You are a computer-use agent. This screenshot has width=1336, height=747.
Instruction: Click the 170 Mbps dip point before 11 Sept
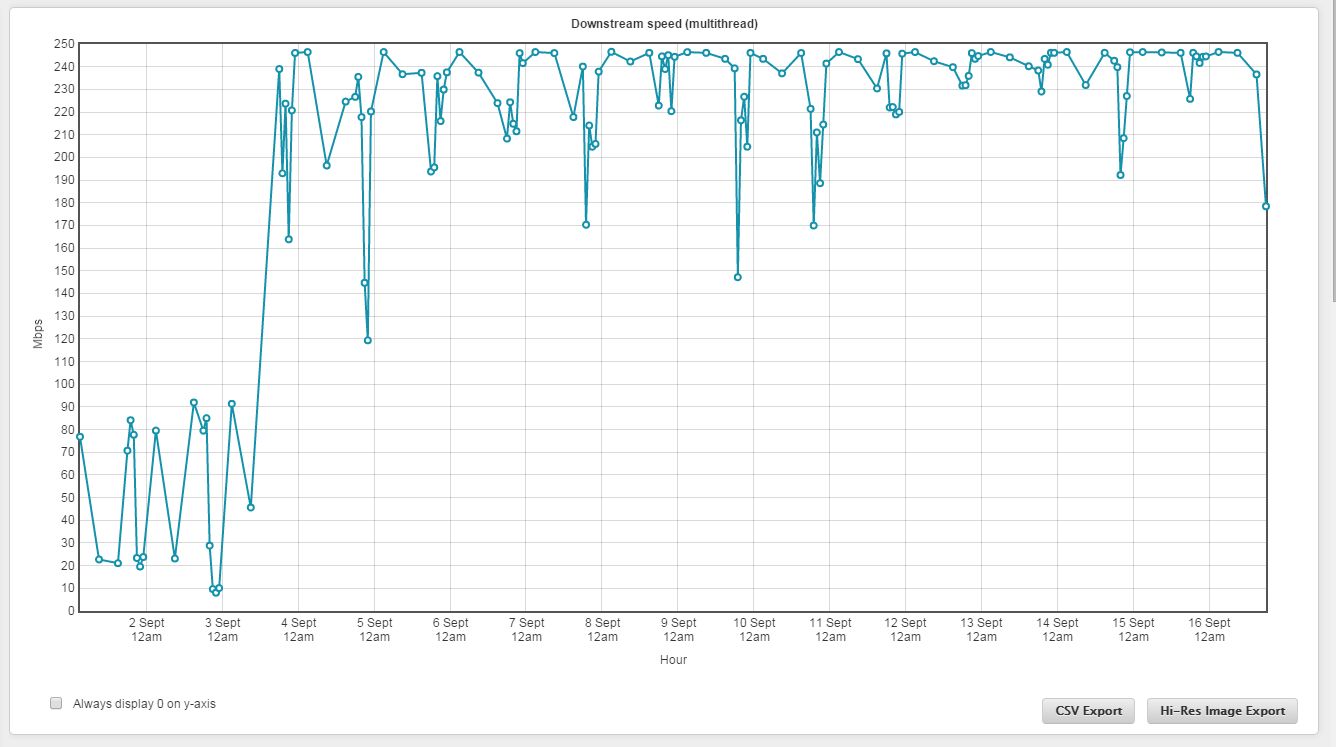813,225
